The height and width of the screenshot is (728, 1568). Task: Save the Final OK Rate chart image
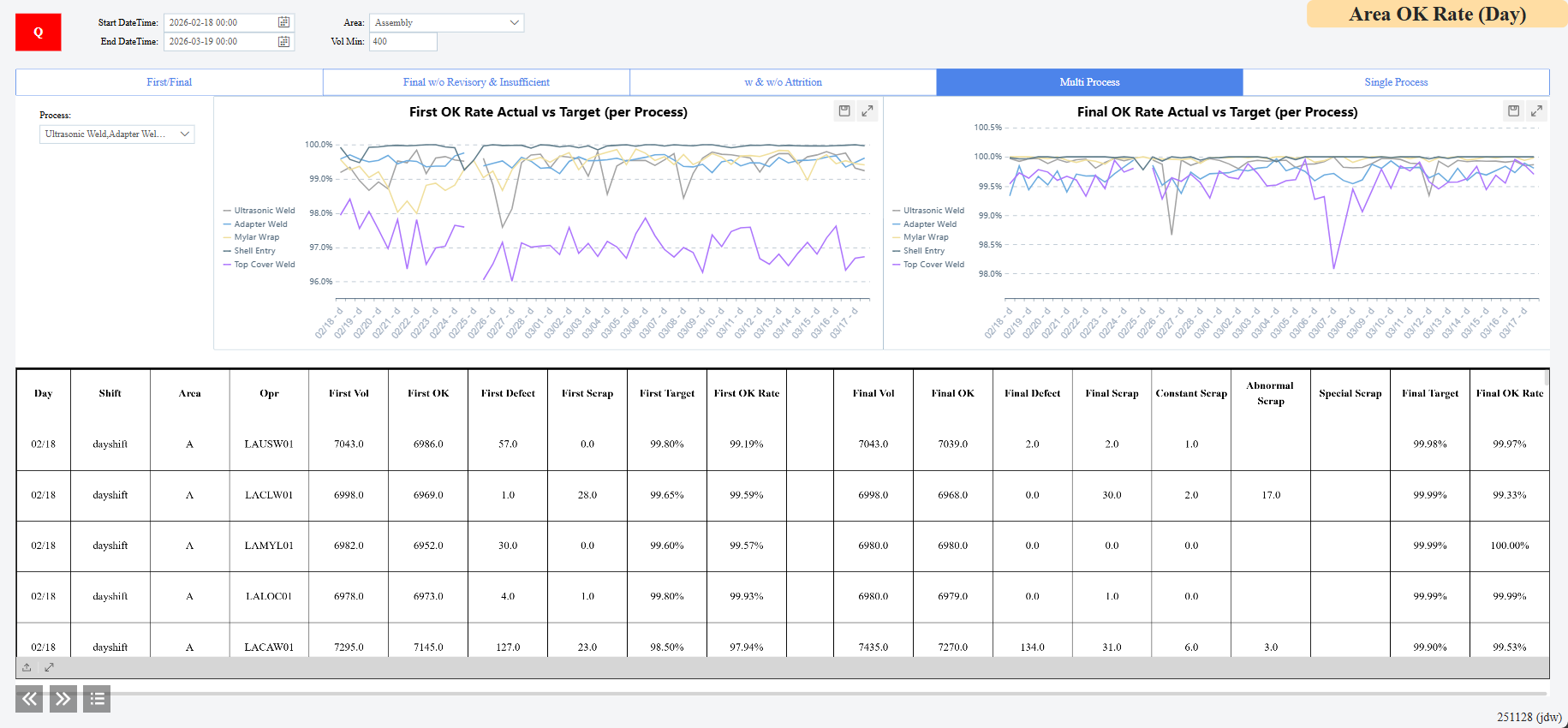coord(1513,110)
